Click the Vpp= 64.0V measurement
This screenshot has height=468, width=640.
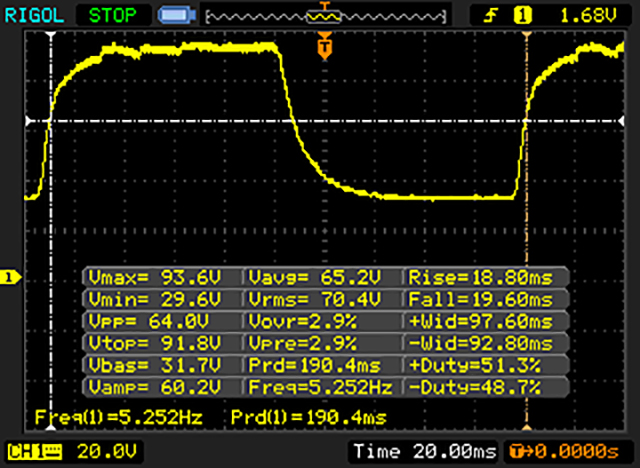click(149, 322)
